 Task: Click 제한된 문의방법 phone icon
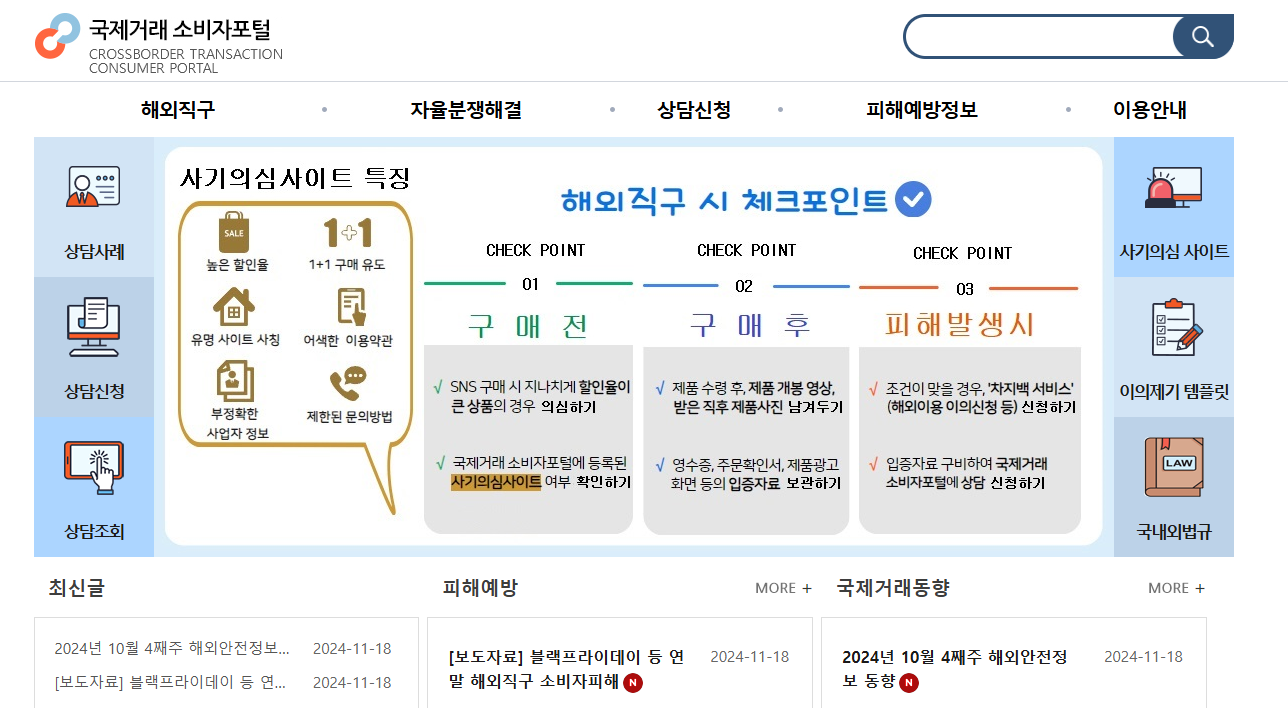pyautogui.click(x=348, y=384)
